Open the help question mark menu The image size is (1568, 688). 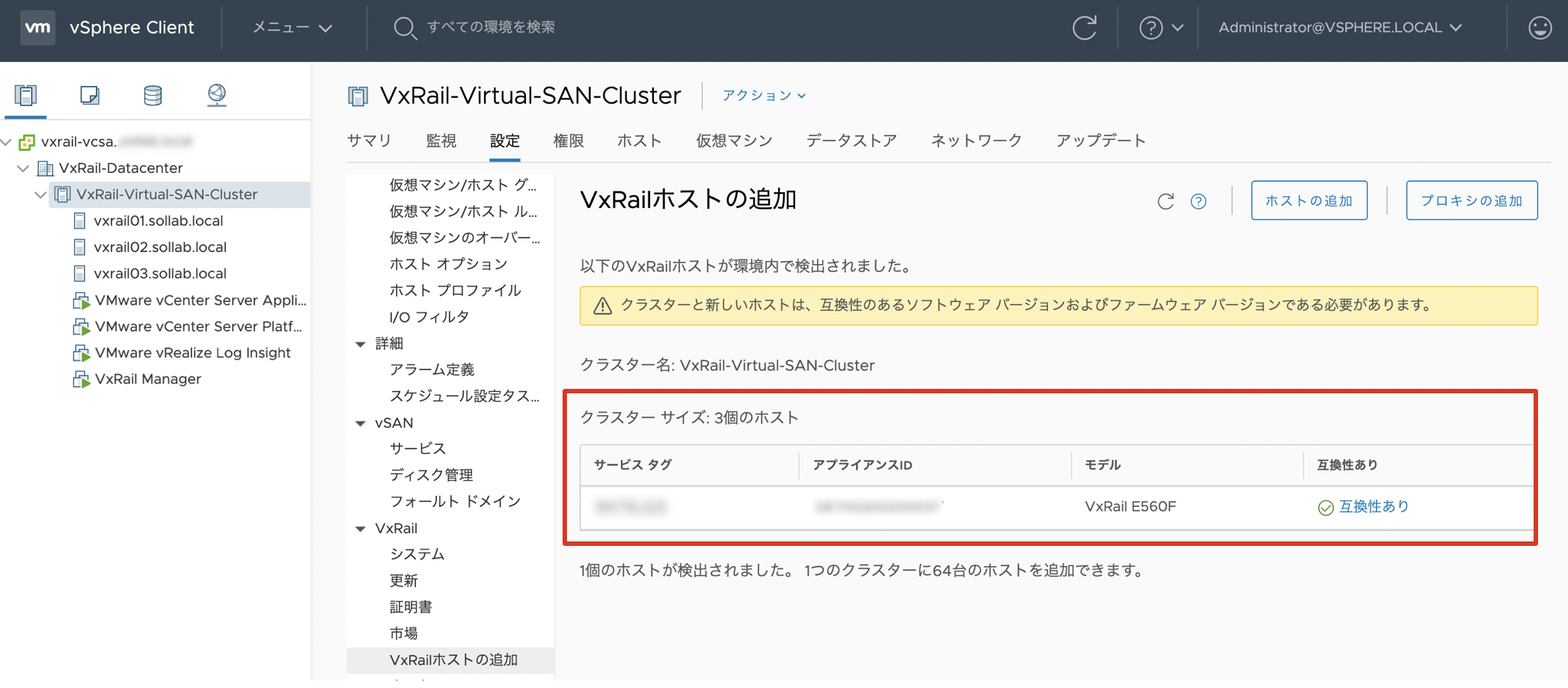click(x=1160, y=28)
